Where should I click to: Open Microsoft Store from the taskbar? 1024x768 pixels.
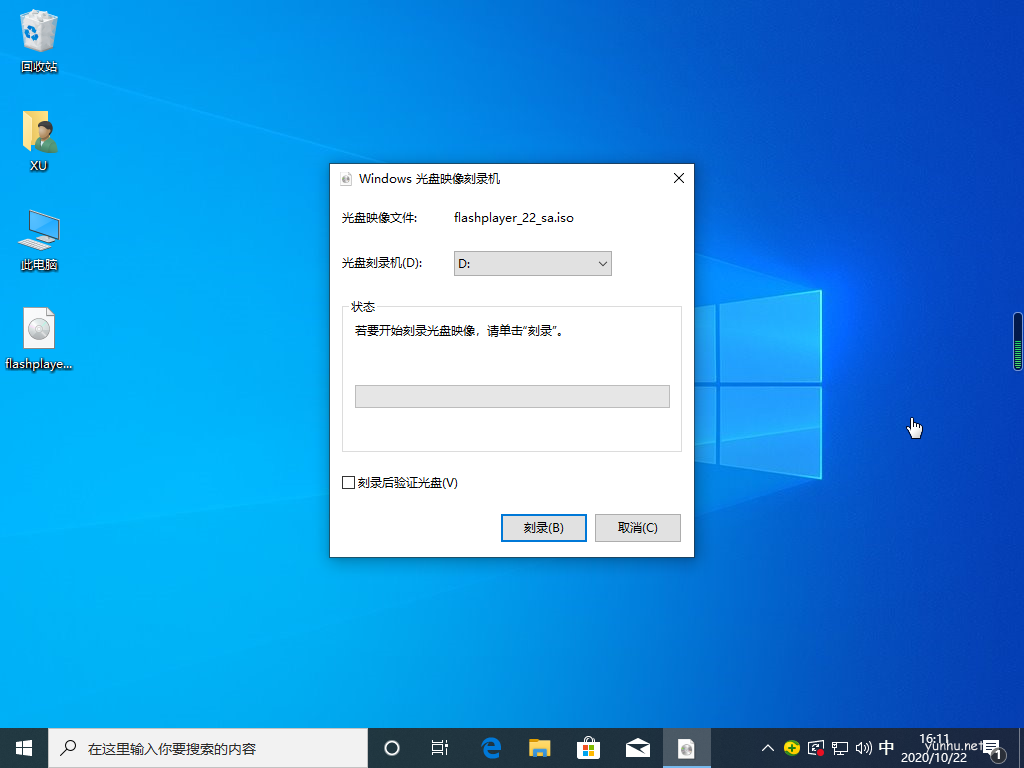click(x=588, y=748)
